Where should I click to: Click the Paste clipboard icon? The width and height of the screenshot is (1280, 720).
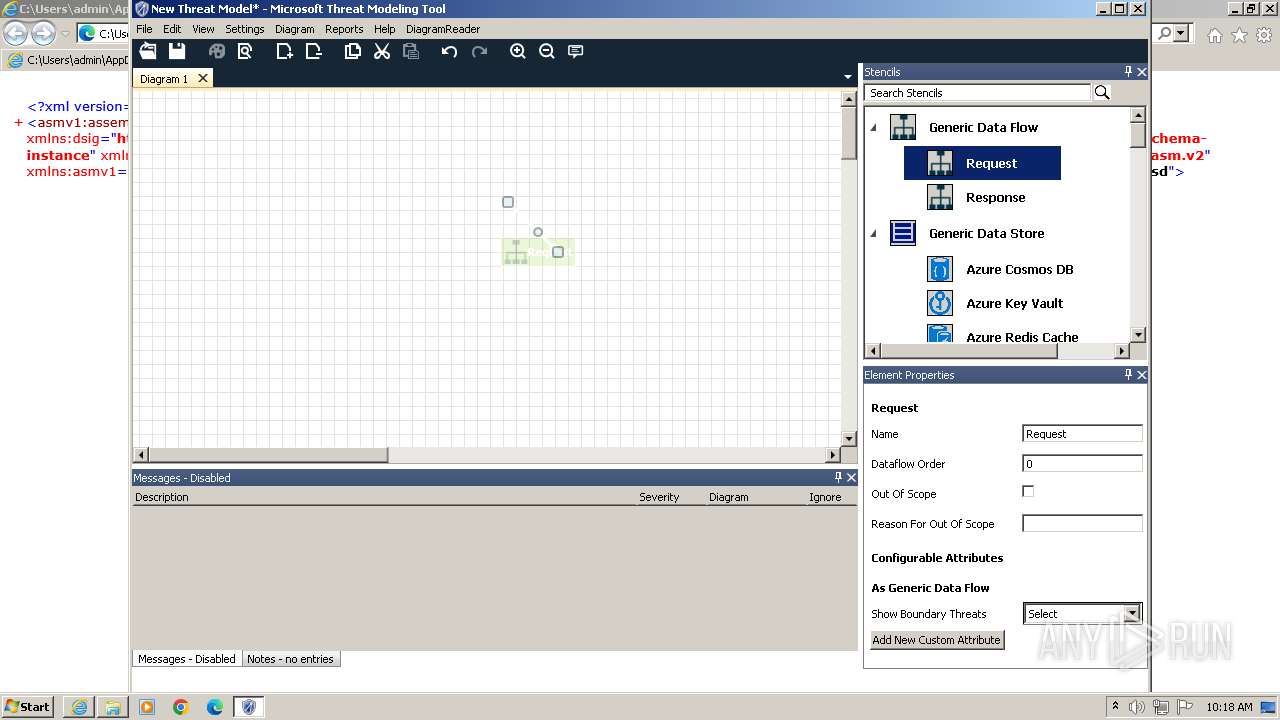(x=411, y=51)
